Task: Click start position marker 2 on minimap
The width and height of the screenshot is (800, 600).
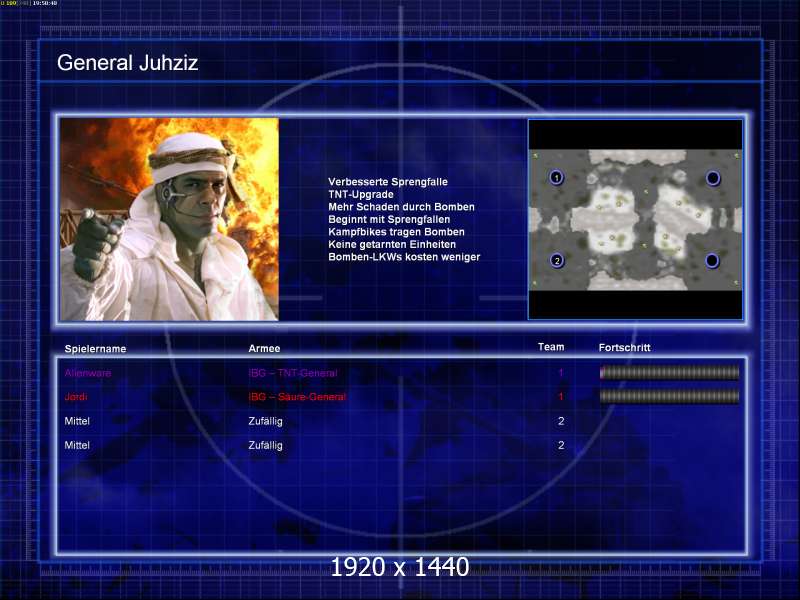Action: coord(557,261)
